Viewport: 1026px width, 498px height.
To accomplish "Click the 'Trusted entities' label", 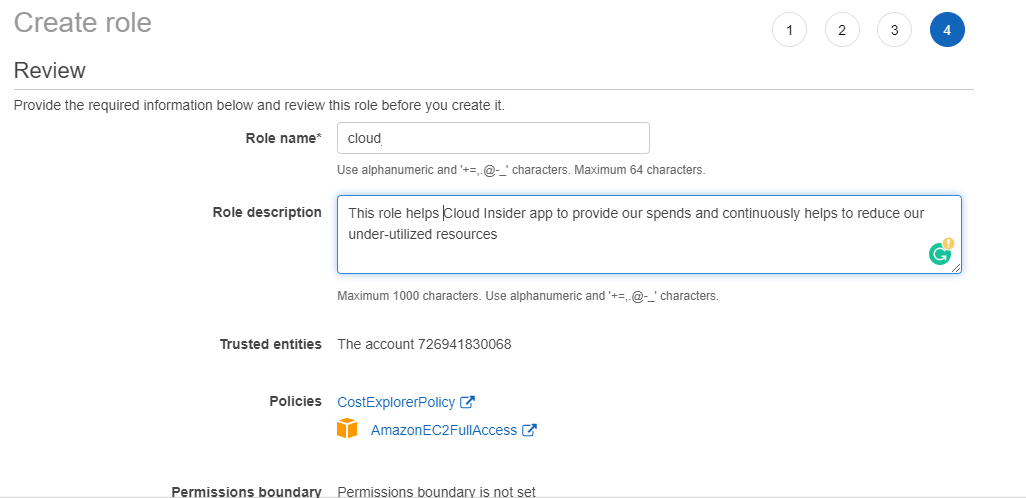I will pos(271,344).
